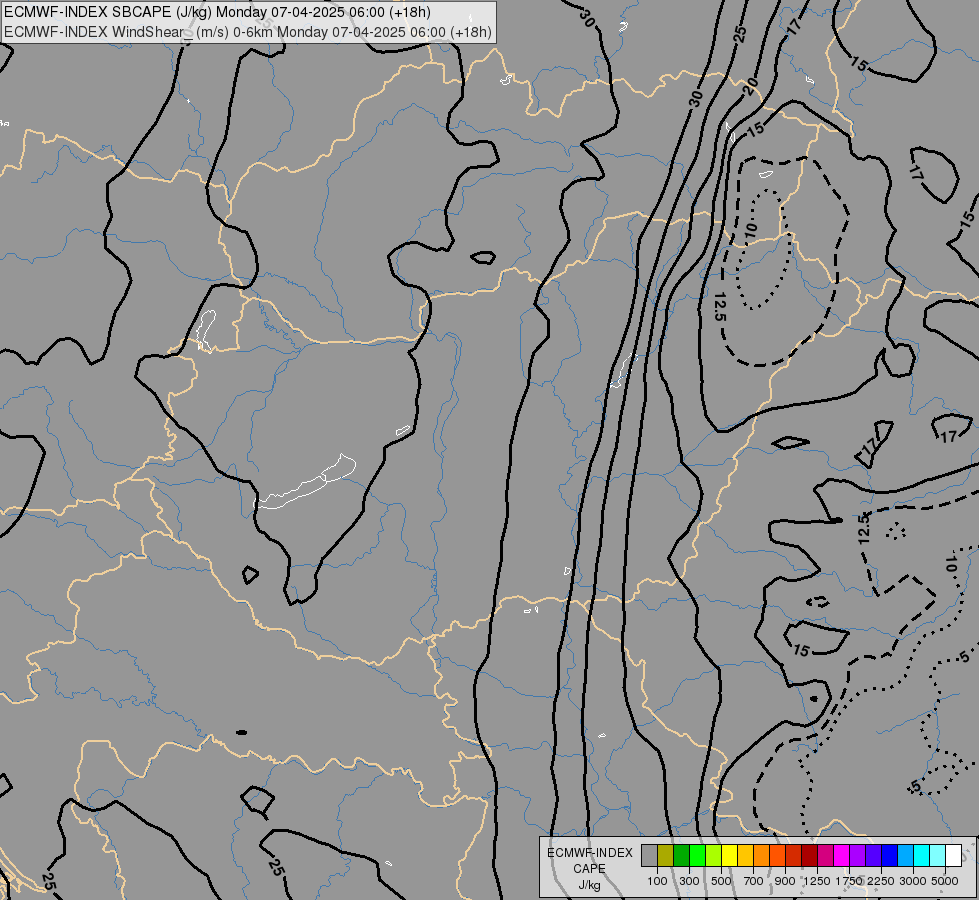This screenshot has width=979, height=900.
Task: Click the 1750 legend tick label
Action: [849, 881]
